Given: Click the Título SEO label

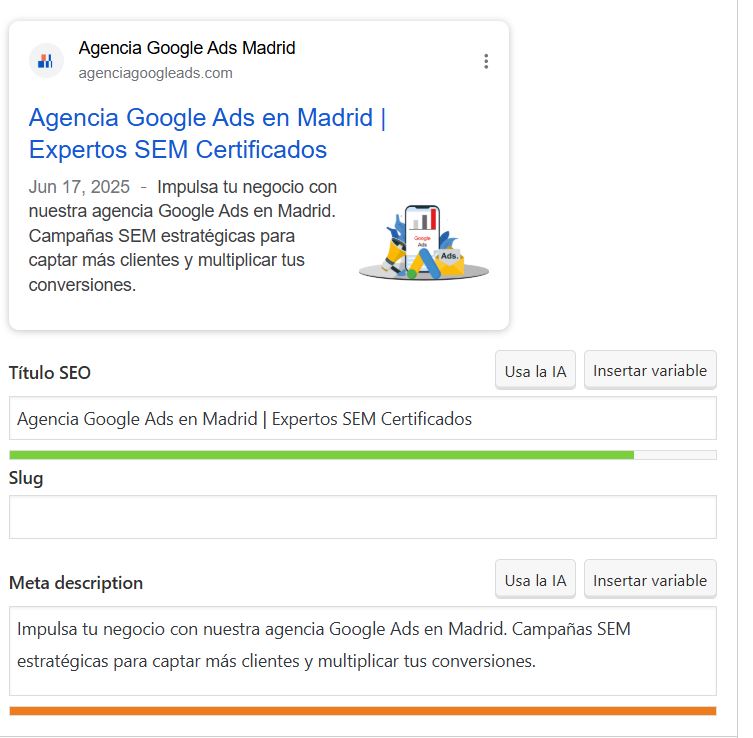Looking at the screenshot, I should (x=50, y=373).
